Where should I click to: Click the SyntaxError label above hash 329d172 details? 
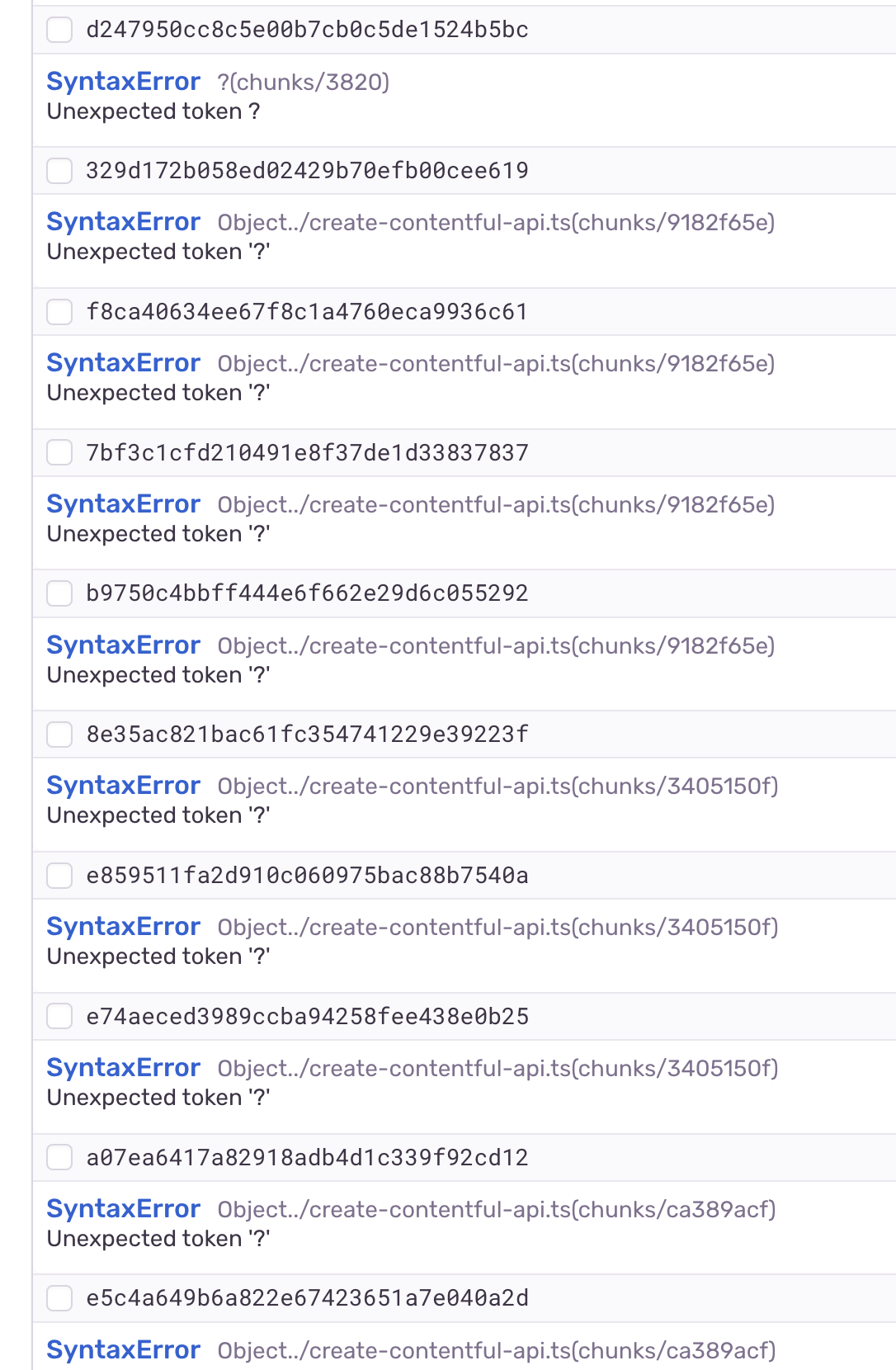(124, 221)
